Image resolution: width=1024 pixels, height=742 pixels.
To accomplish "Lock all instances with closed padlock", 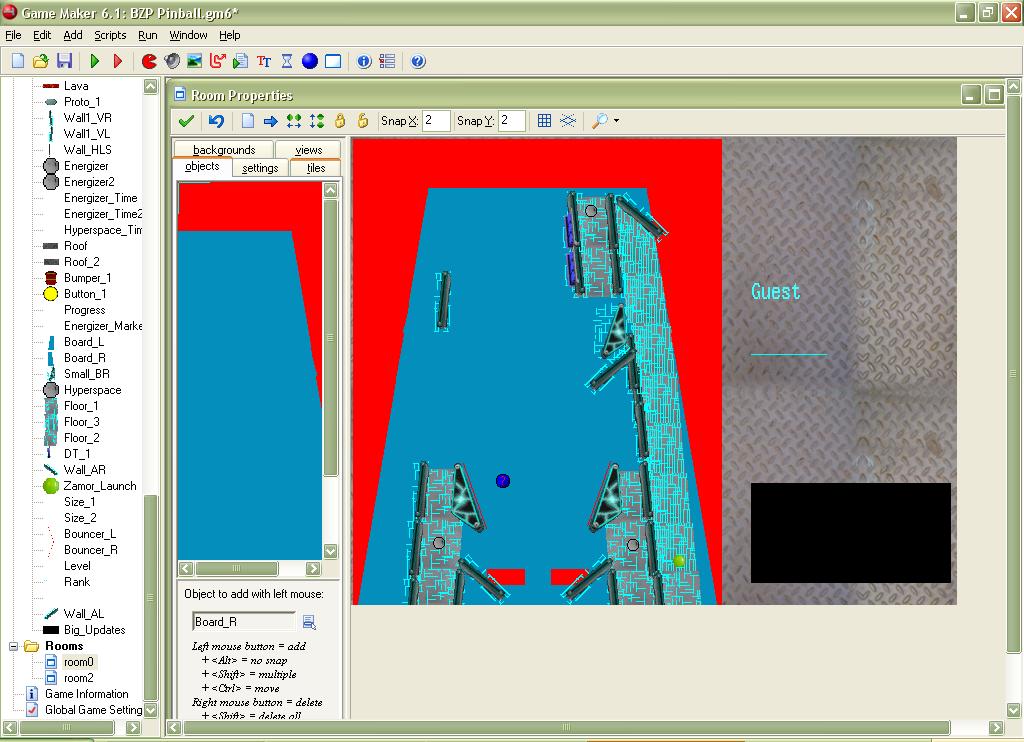I will (340, 121).
